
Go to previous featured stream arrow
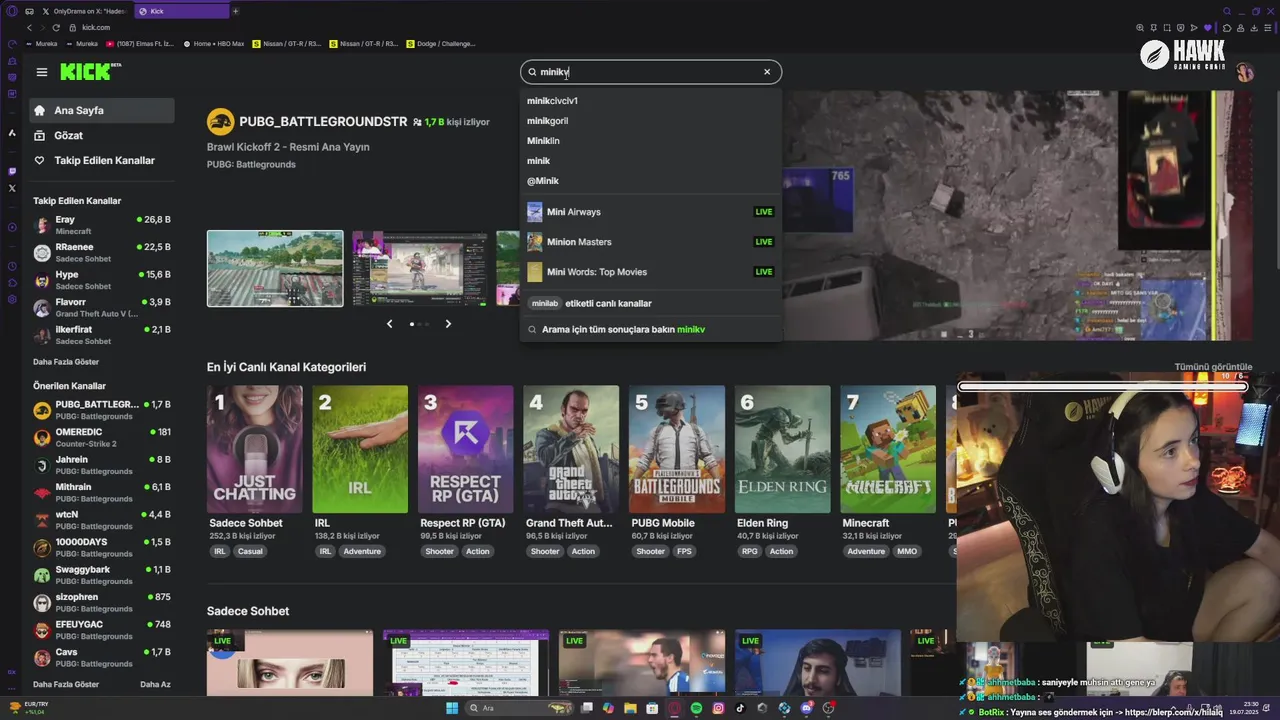[x=390, y=324]
